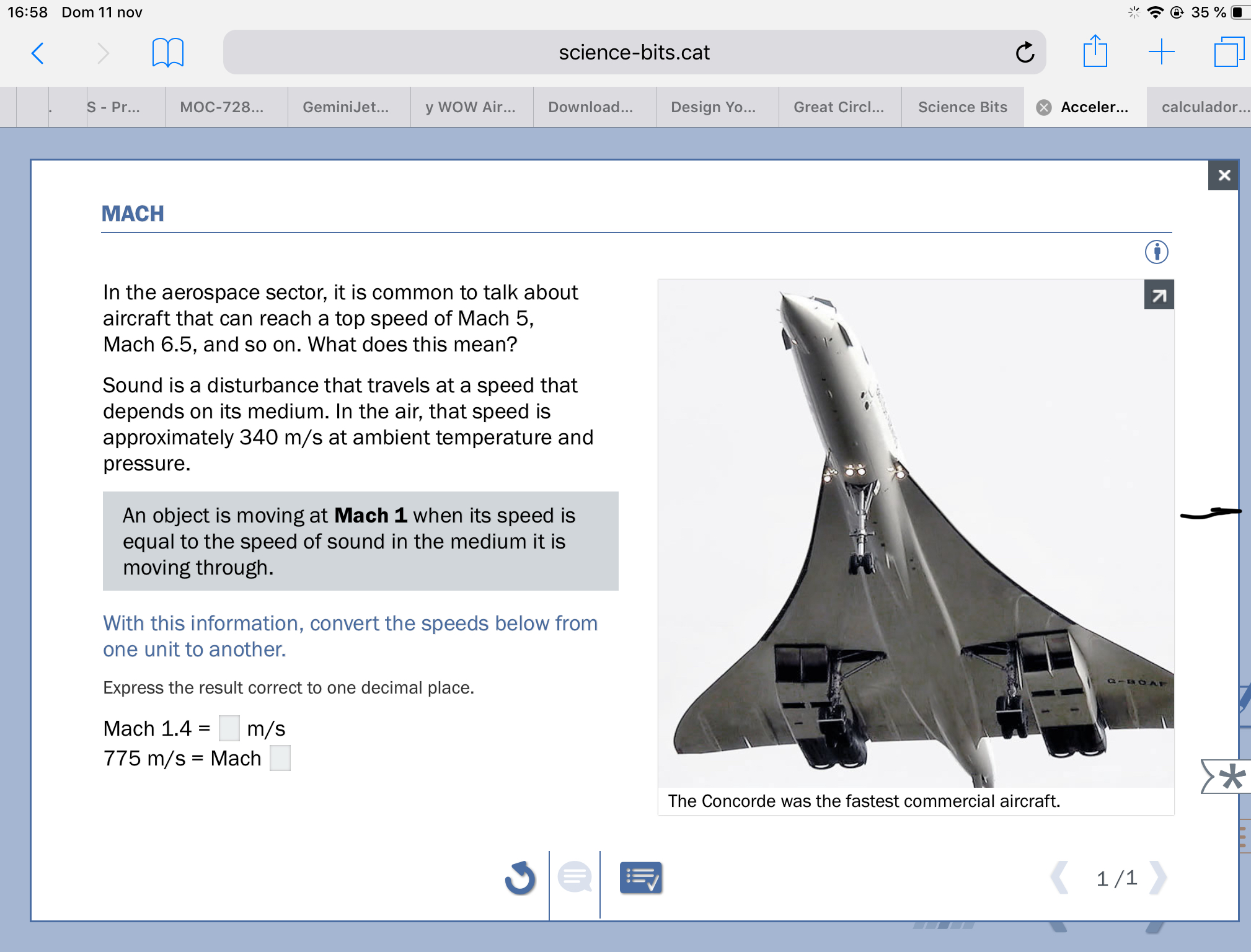The height and width of the screenshot is (952, 1251).
Task: Expand the Concorde image with arrow icon
Action: (x=1159, y=296)
